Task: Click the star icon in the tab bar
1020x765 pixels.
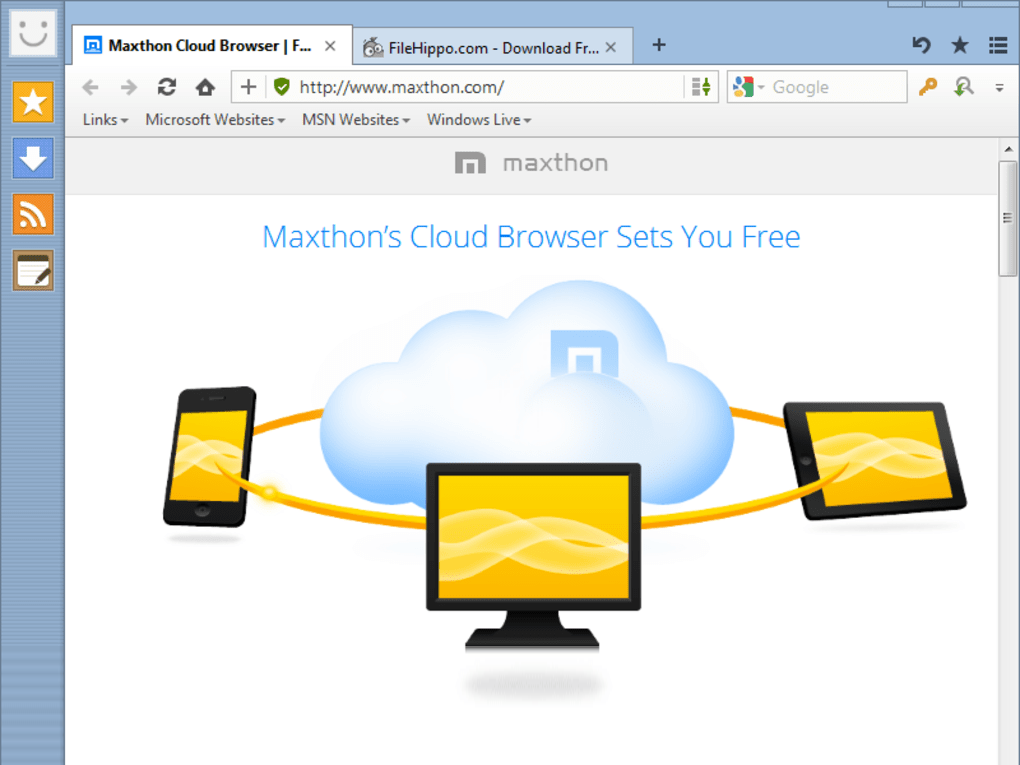Action: [x=960, y=45]
